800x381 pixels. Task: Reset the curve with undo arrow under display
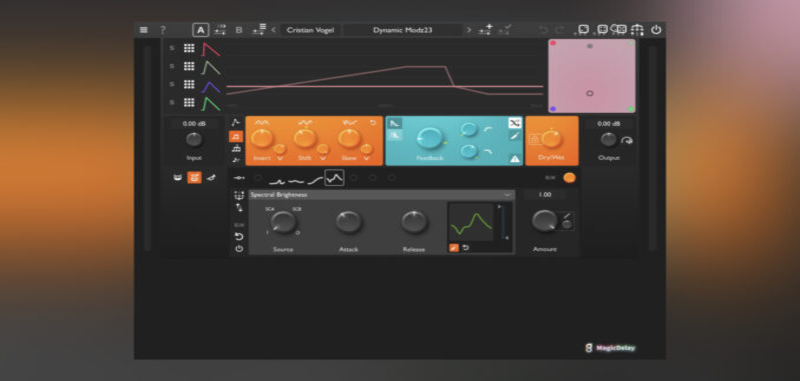pos(466,248)
